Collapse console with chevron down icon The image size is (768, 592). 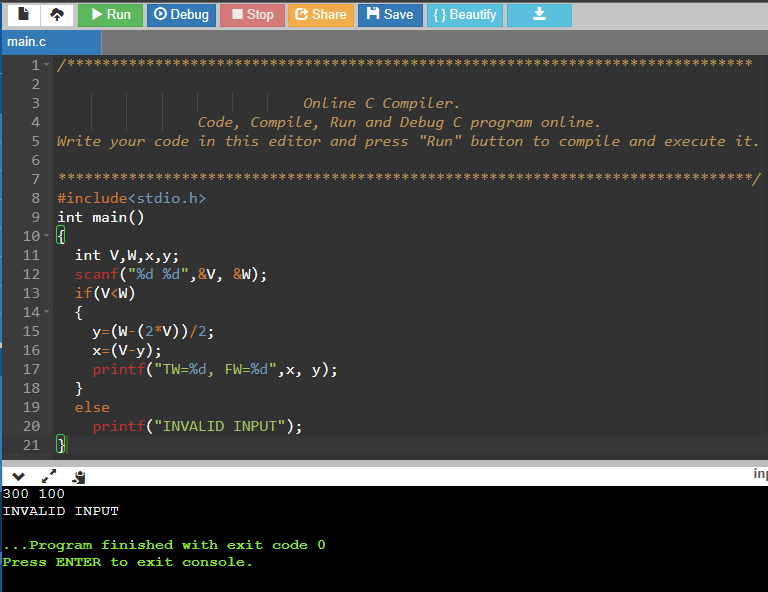[x=18, y=476]
